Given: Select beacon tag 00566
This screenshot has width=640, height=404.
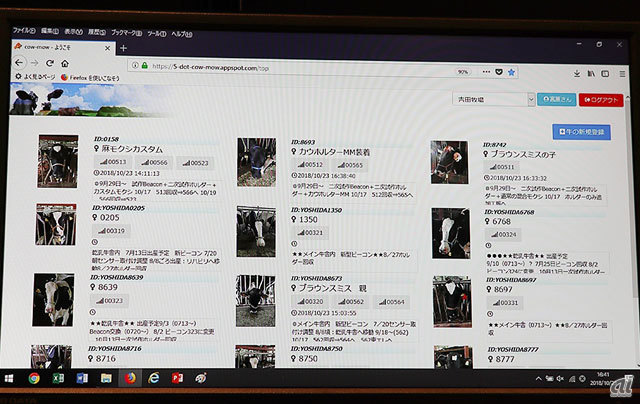Looking at the screenshot, I should pos(154,162).
